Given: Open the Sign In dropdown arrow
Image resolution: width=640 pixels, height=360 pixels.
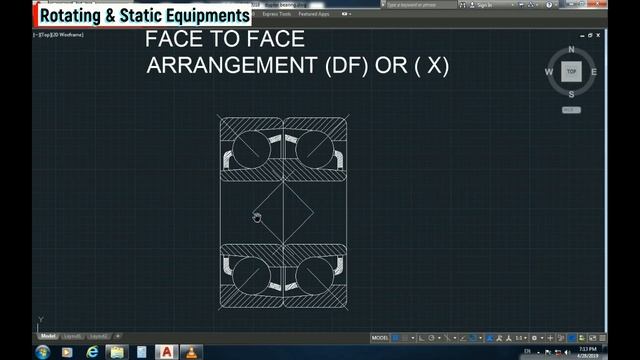Looking at the screenshot, I should [513, 5].
